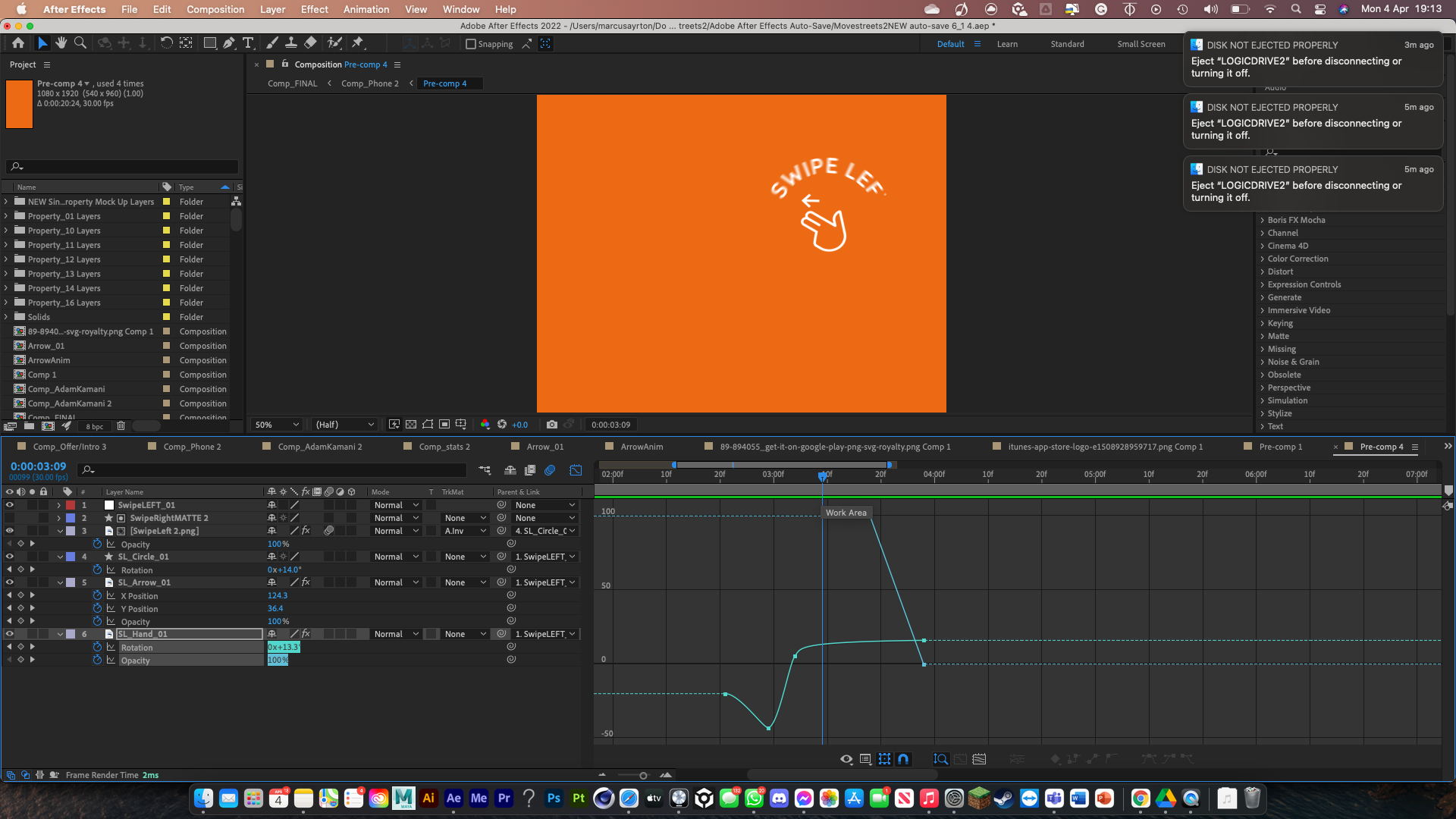This screenshot has height=819, width=1456.
Task: Click the Region of Interest button
Action: click(x=444, y=425)
